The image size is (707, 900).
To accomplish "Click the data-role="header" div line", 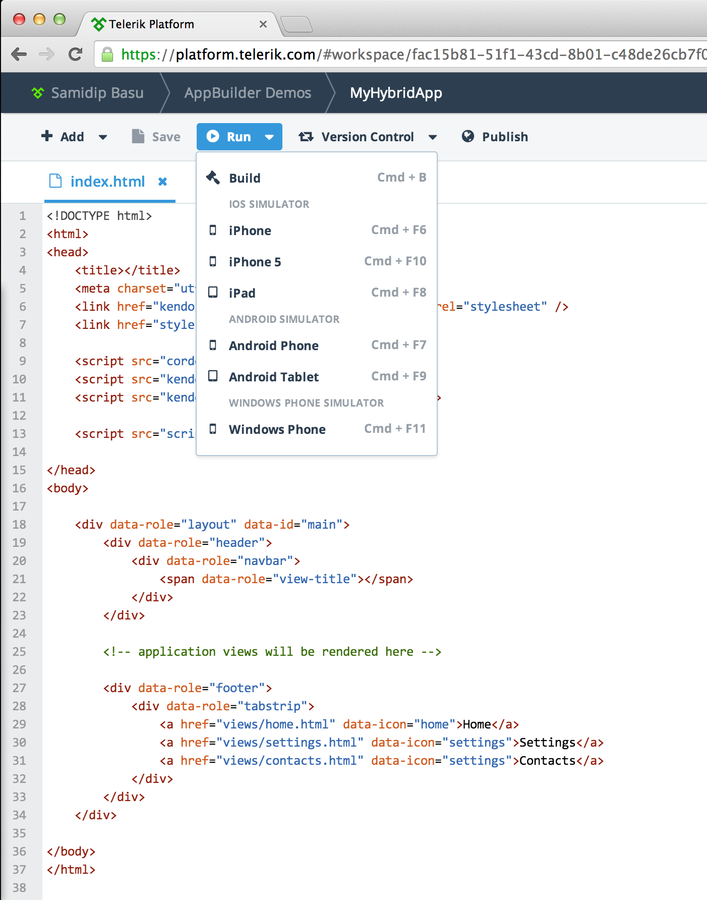I will [188, 542].
